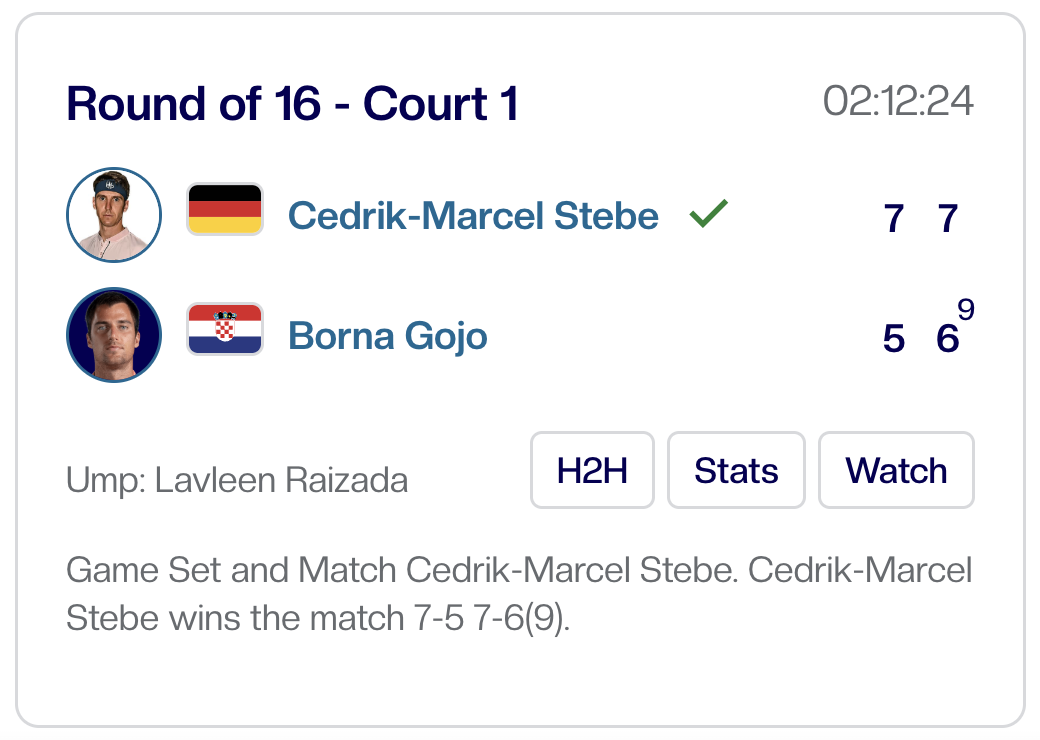
Task: Click Borna Gojo's player photo
Action: tap(114, 335)
